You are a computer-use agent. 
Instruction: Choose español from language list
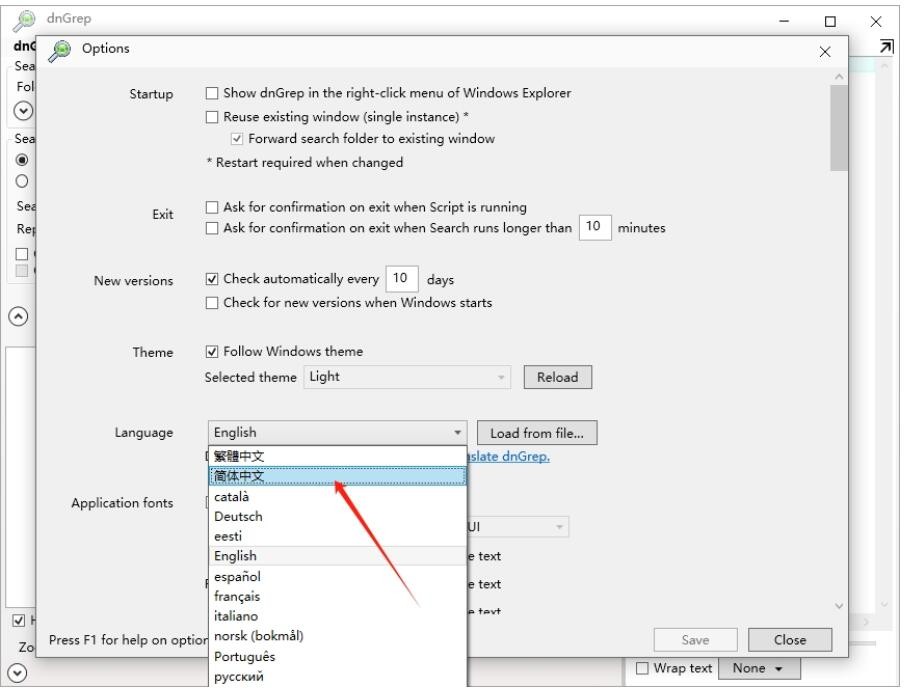[337, 577]
